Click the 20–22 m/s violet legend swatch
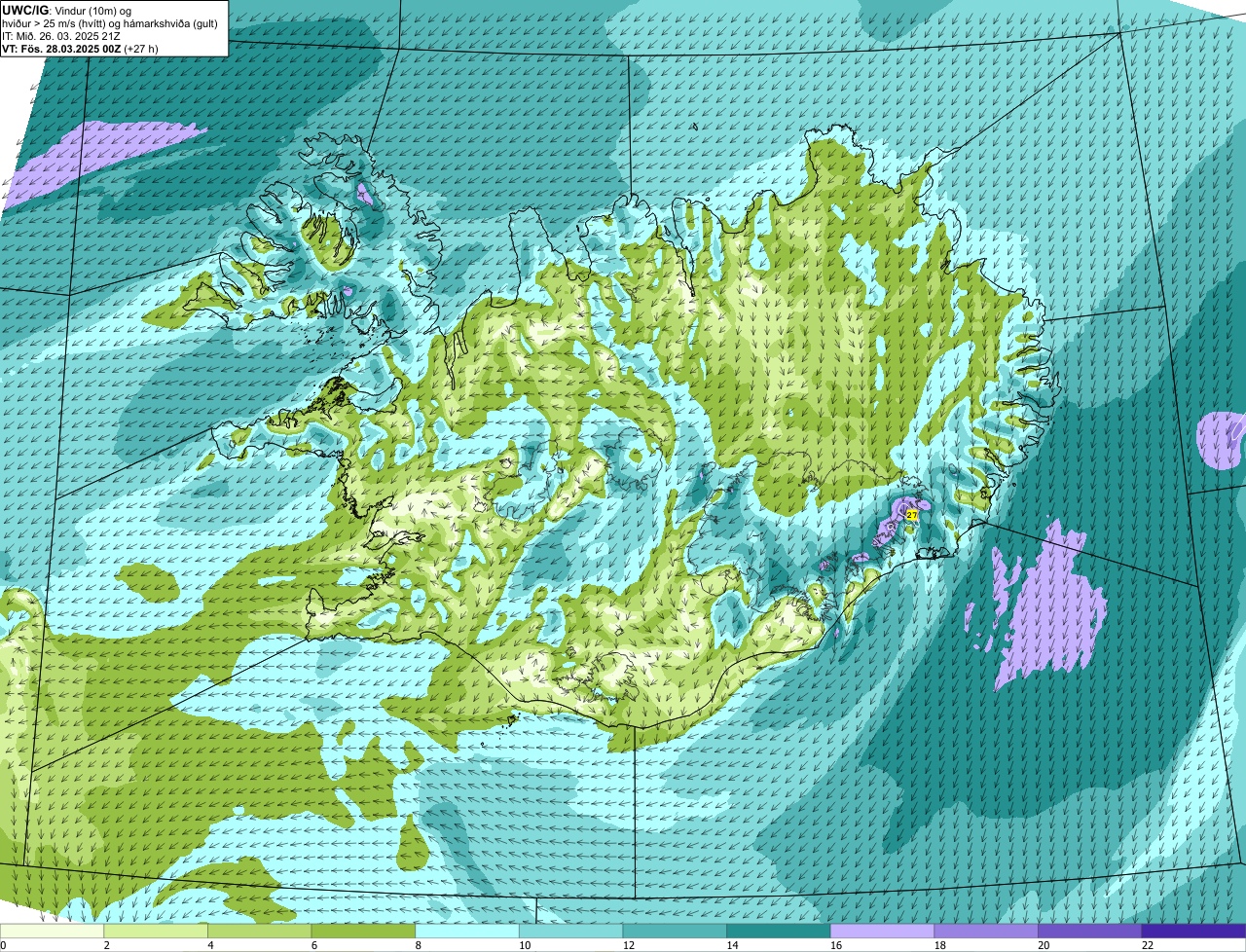This screenshot has width=1246, height=952. tap(1089, 931)
